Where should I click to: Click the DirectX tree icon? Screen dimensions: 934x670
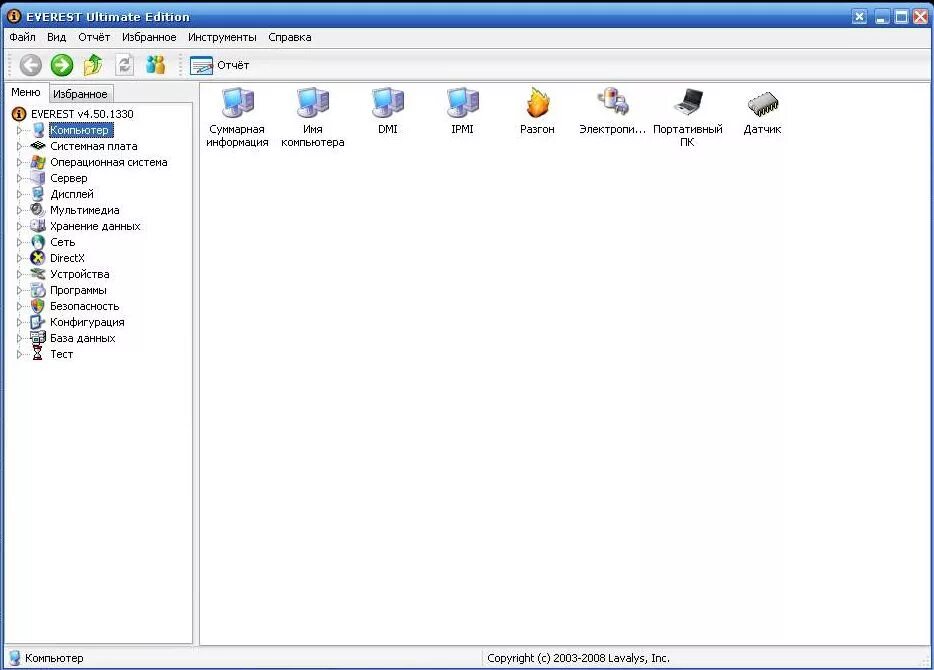pos(38,258)
